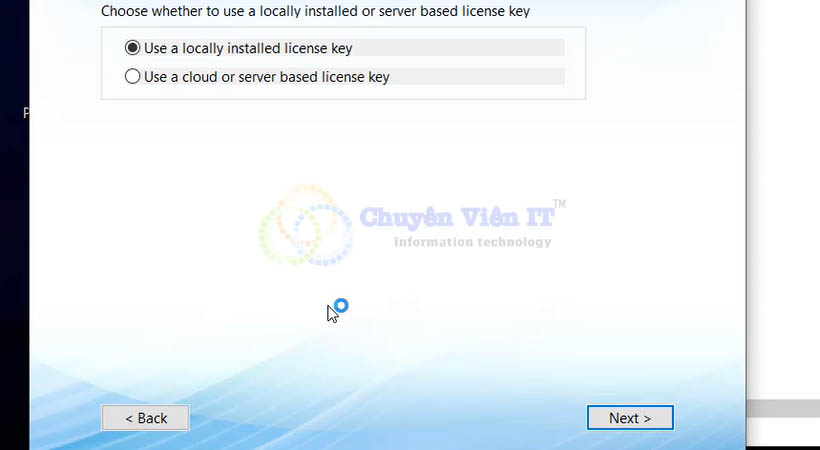Select the locally installed license key radio button
This screenshot has width=820, height=450.
pyautogui.click(x=132, y=48)
